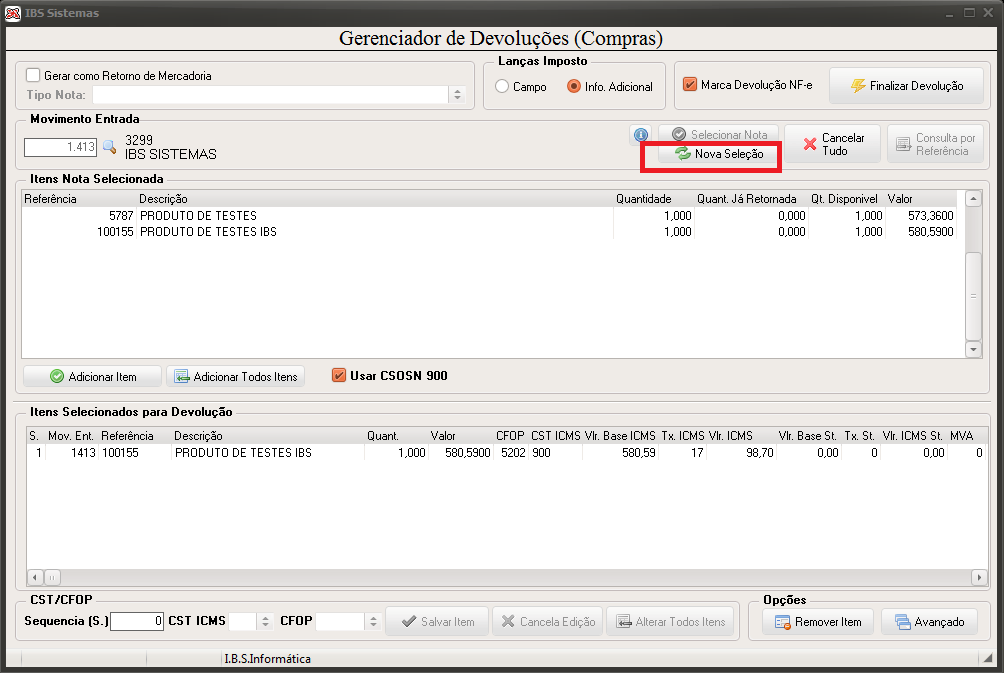Select the Campo radio option

click(x=502, y=86)
